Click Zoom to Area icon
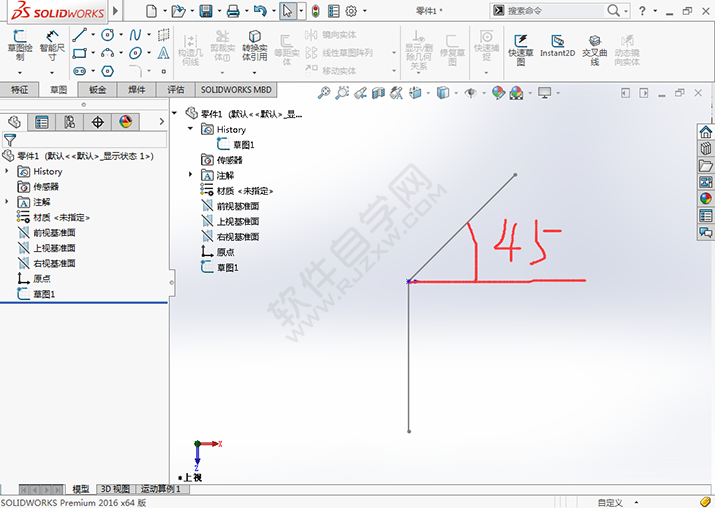This screenshot has width=715, height=508. [x=342, y=93]
